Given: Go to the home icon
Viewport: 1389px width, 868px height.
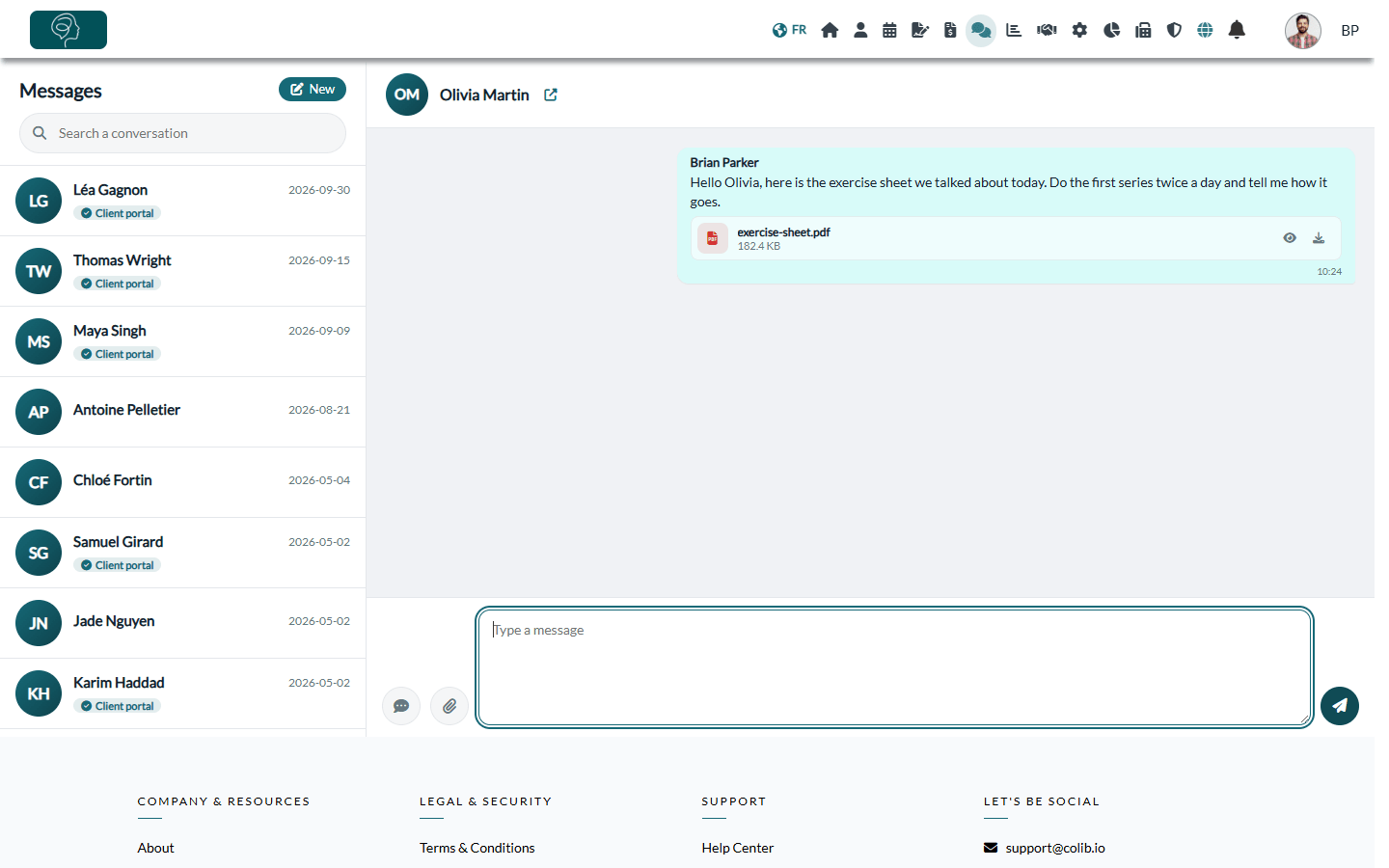Looking at the screenshot, I should click(830, 30).
